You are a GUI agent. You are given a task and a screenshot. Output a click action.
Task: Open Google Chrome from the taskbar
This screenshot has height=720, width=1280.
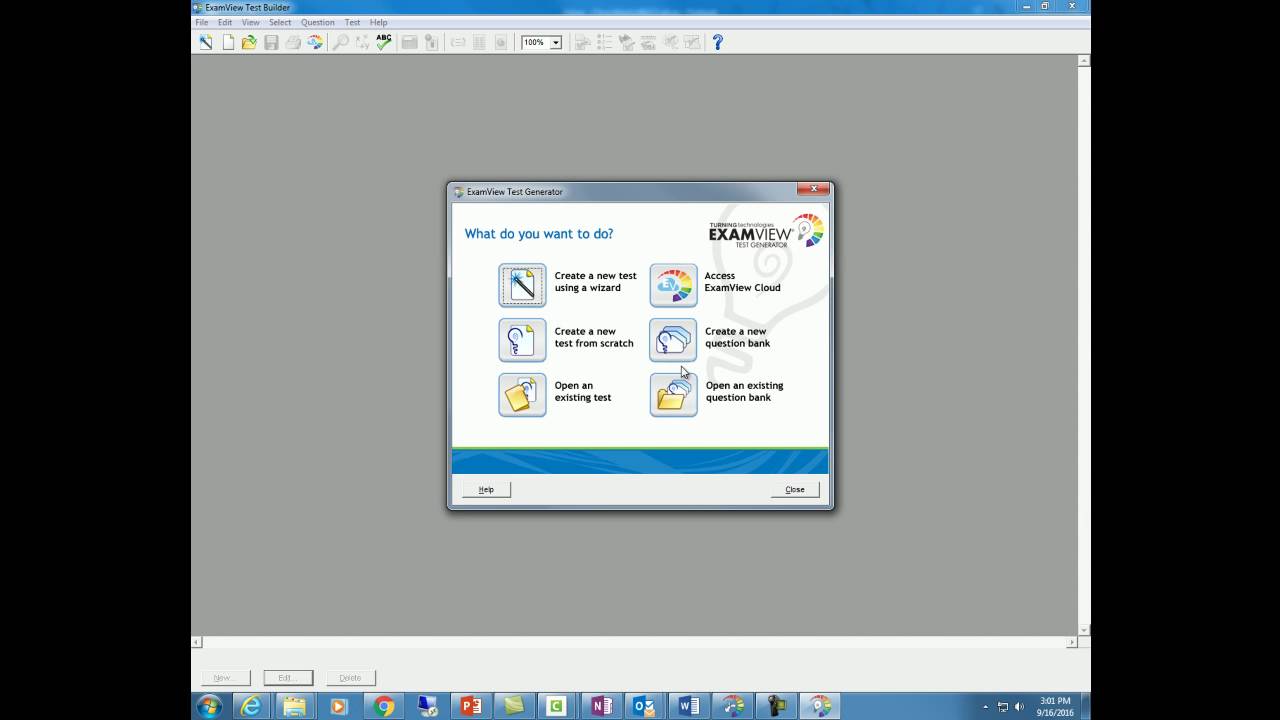click(384, 706)
